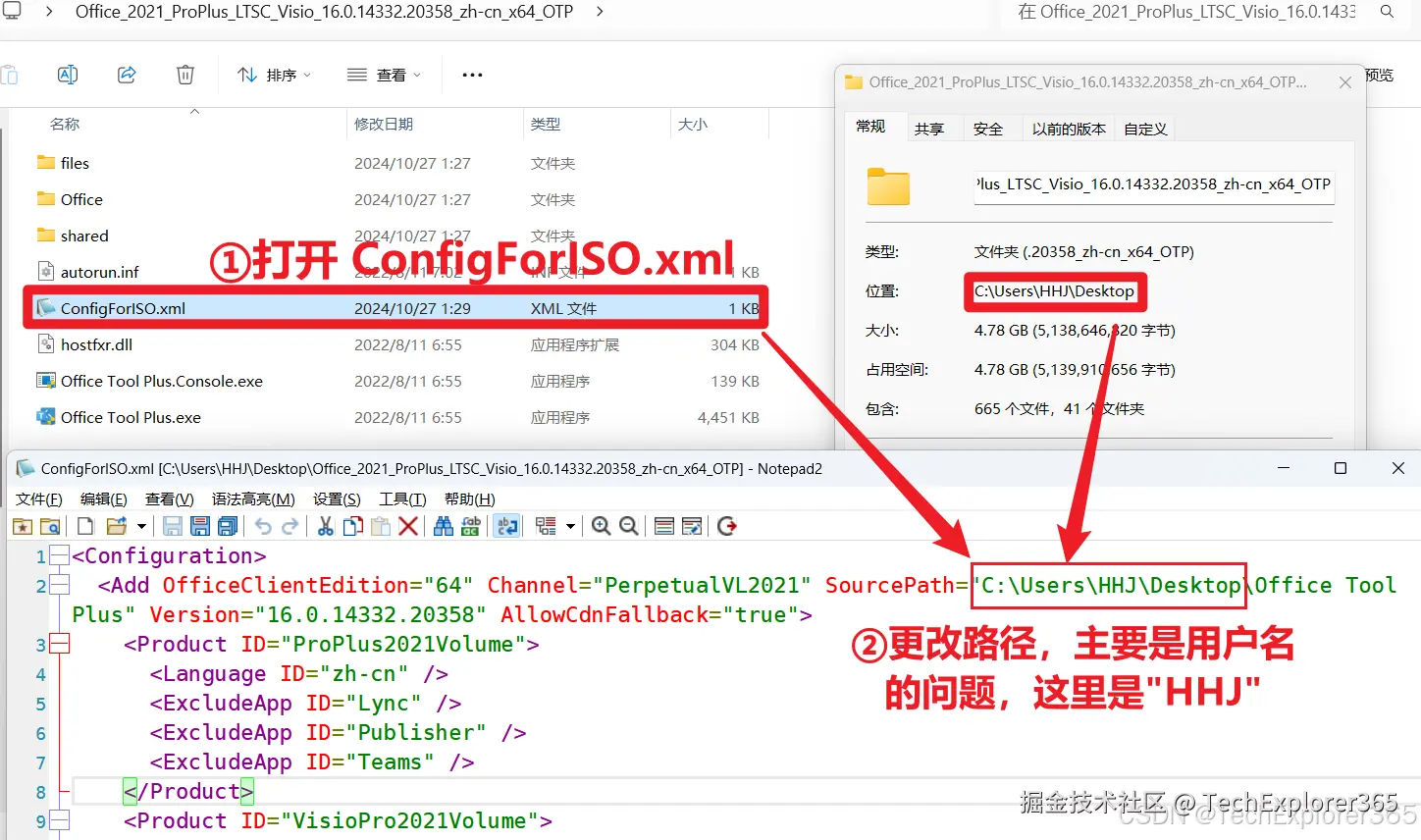Collapse fold marker at line 2 Add
This screenshot has height=840, width=1421.
pyautogui.click(x=59, y=586)
